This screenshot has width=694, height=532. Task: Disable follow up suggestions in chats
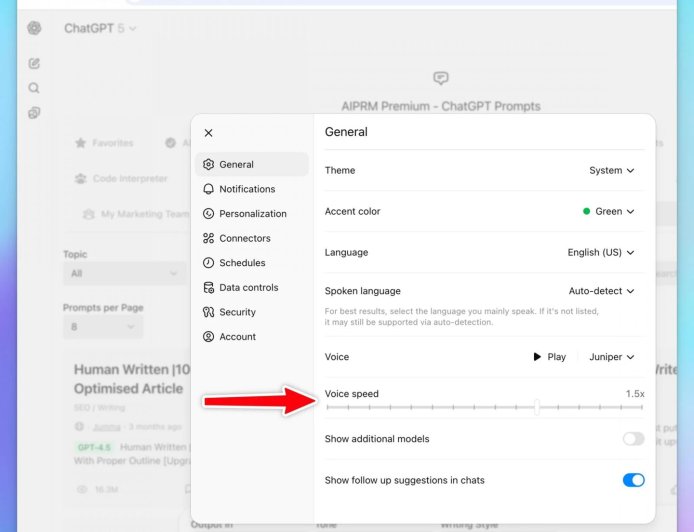[633, 480]
